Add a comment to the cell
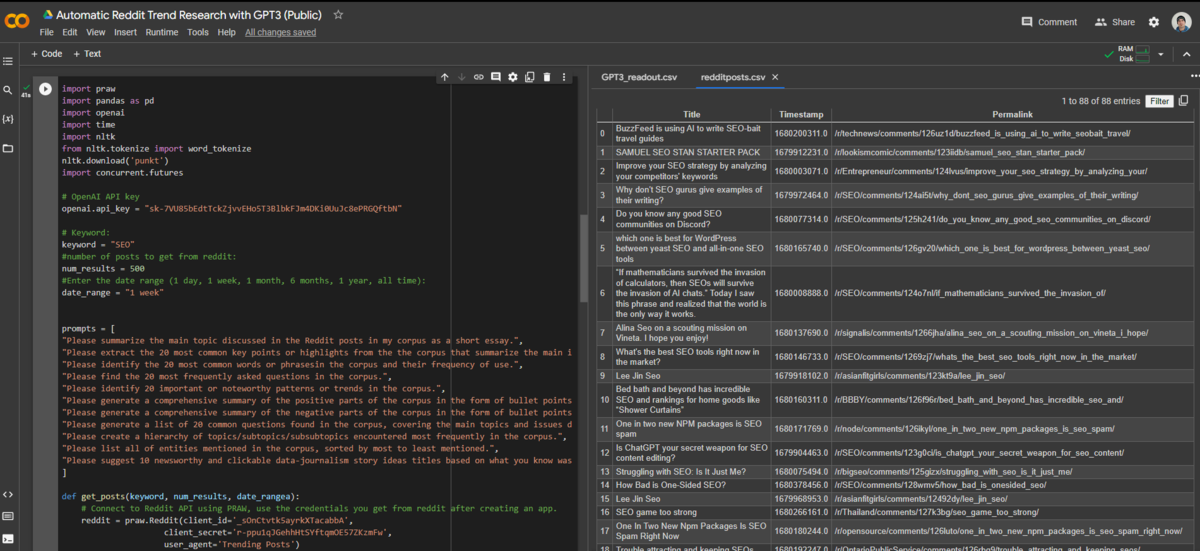This screenshot has height=551, width=1200. [x=495, y=77]
